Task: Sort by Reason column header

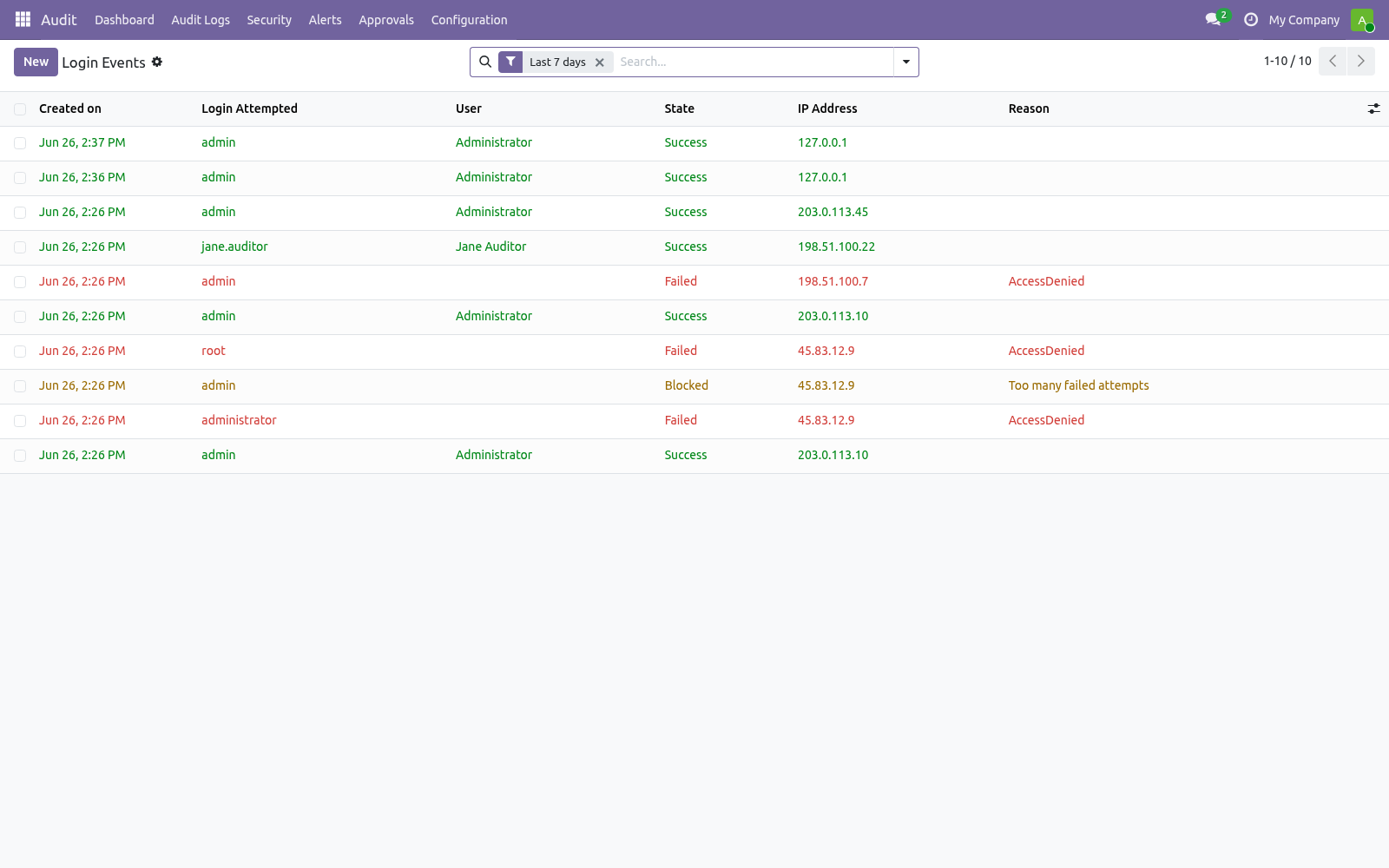Action: tap(1029, 108)
